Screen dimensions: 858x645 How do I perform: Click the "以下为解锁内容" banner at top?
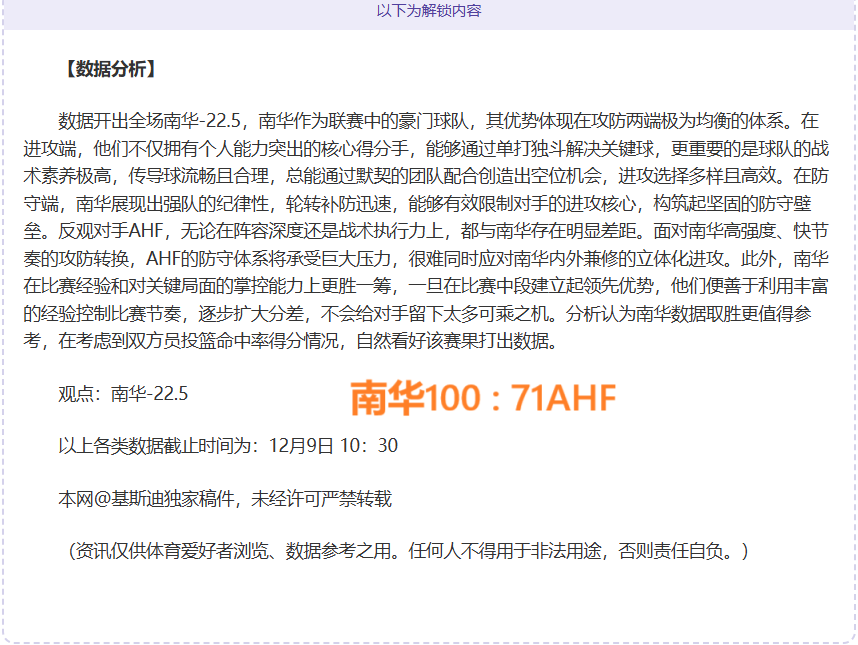(429, 11)
